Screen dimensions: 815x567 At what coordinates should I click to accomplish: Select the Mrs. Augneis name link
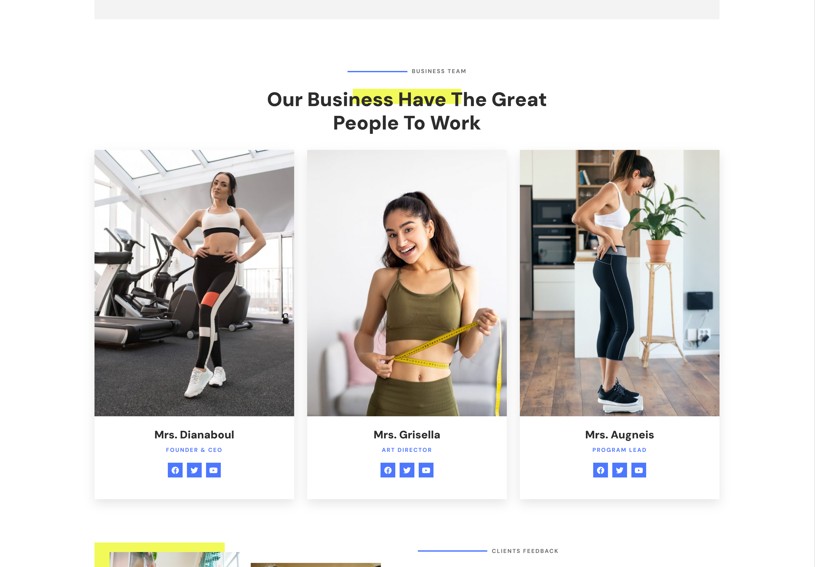click(620, 434)
